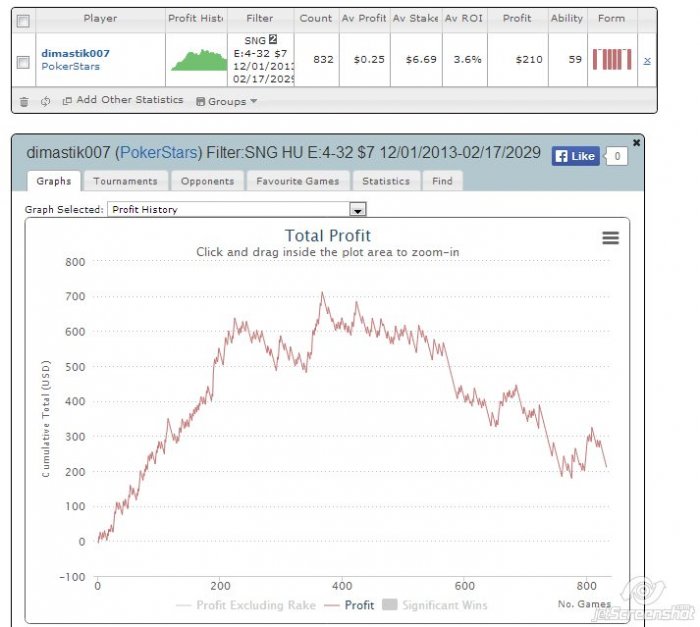
Task: Sort by Count column header
Action: (316, 19)
